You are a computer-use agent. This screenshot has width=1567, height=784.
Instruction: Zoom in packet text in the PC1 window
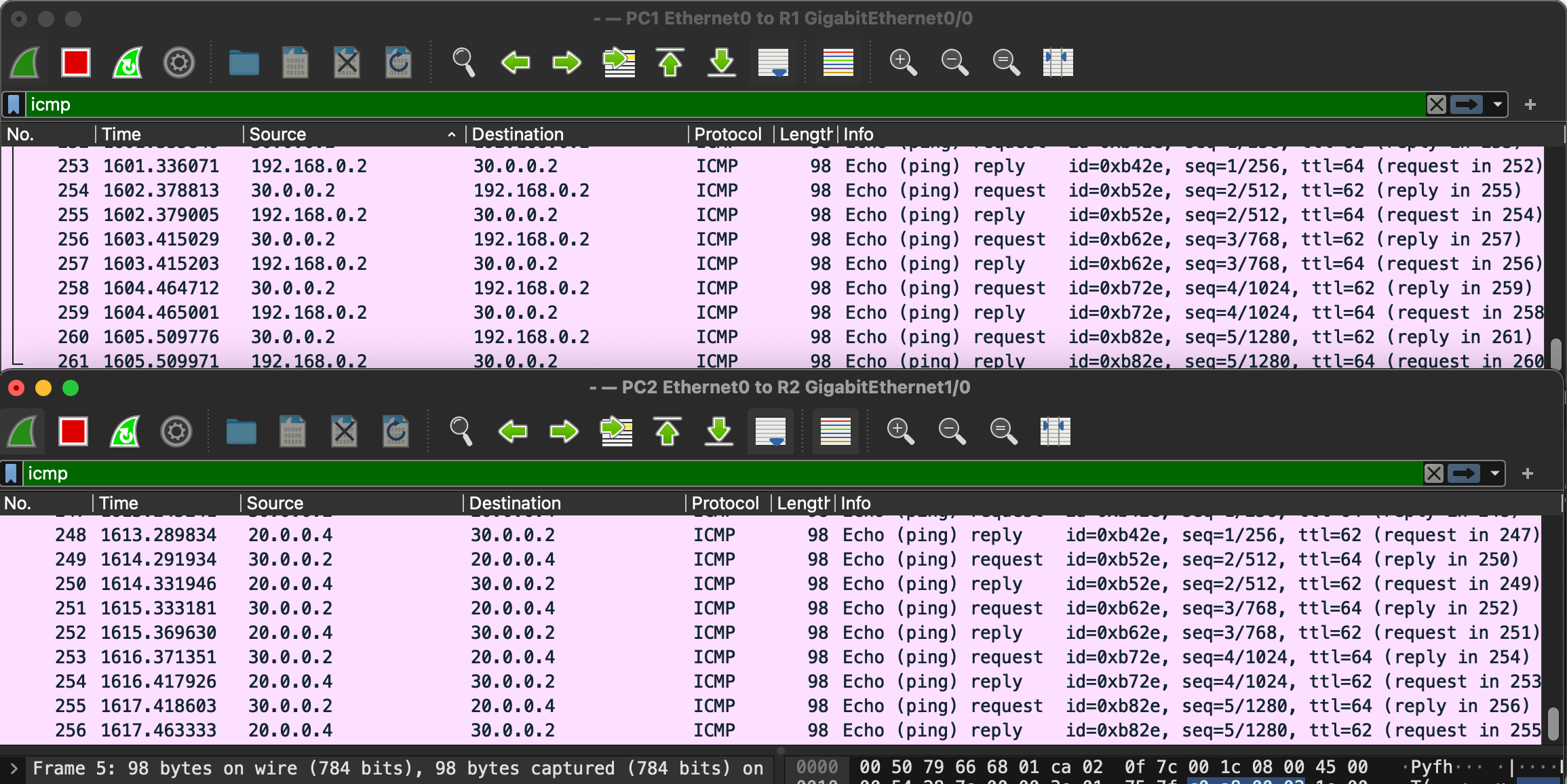click(x=903, y=63)
